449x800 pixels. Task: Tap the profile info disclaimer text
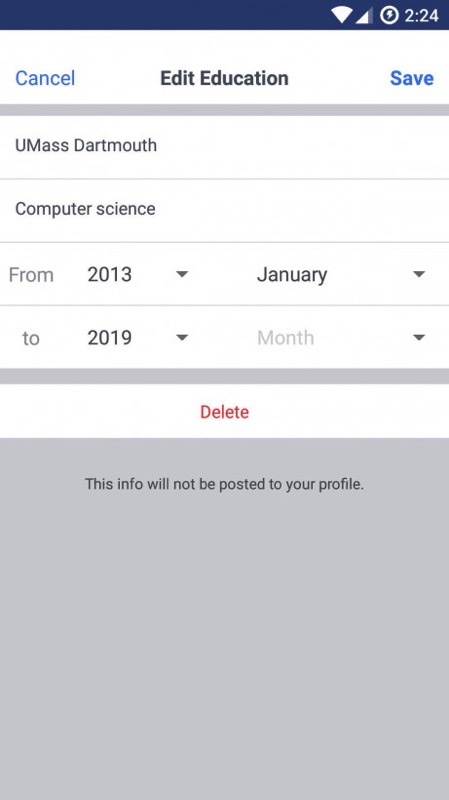pyautogui.click(x=224, y=484)
